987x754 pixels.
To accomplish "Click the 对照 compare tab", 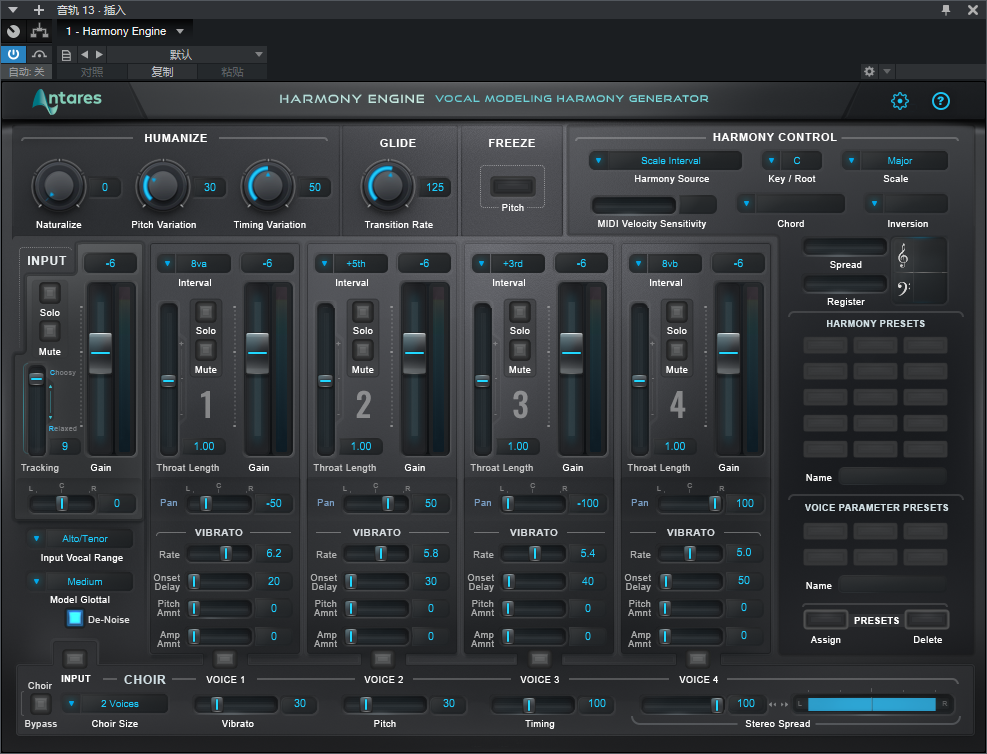I will tap(92, 72).
